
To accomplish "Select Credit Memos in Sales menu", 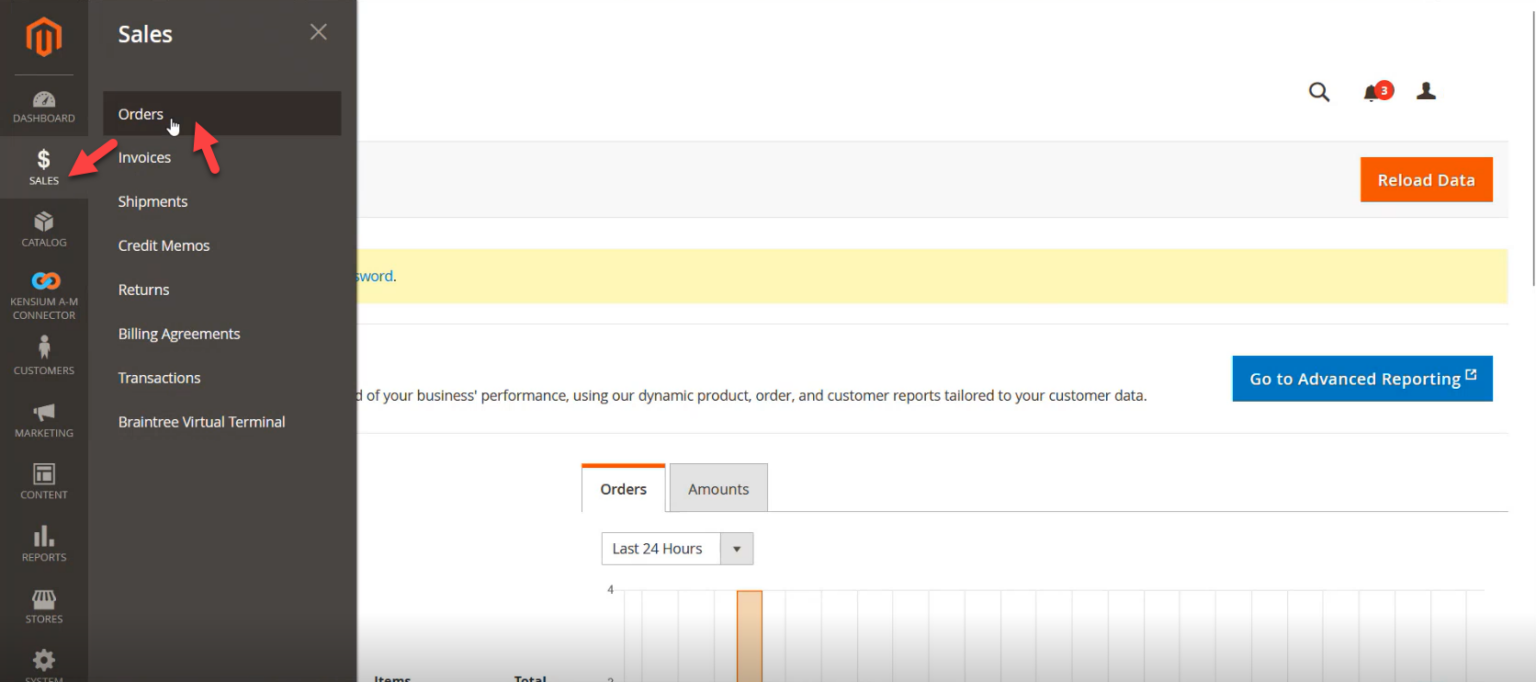I will click(x=163, y=245).
